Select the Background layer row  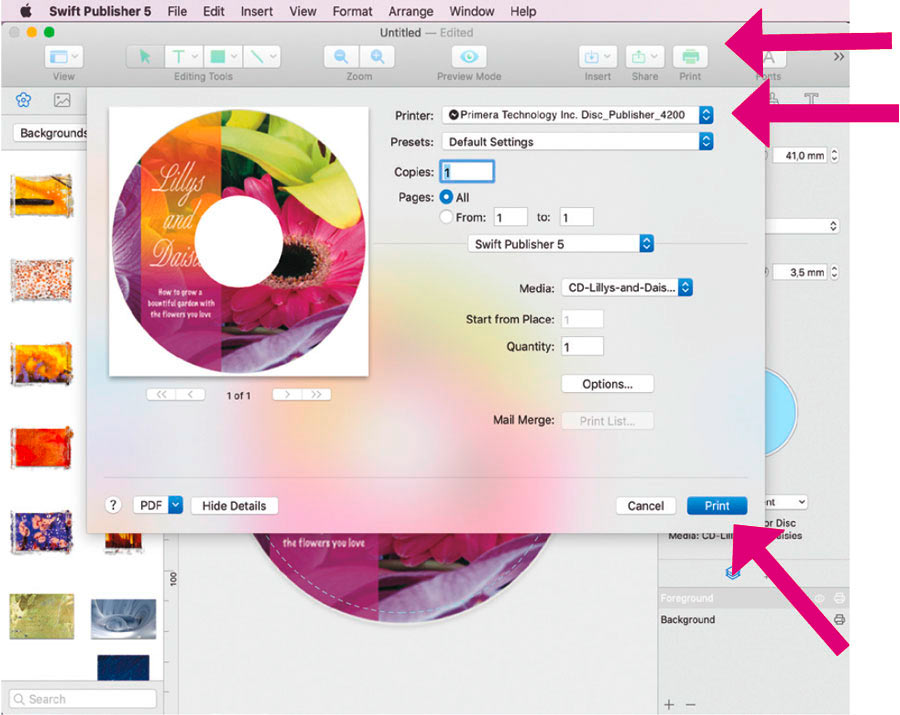tap(754, 619)
